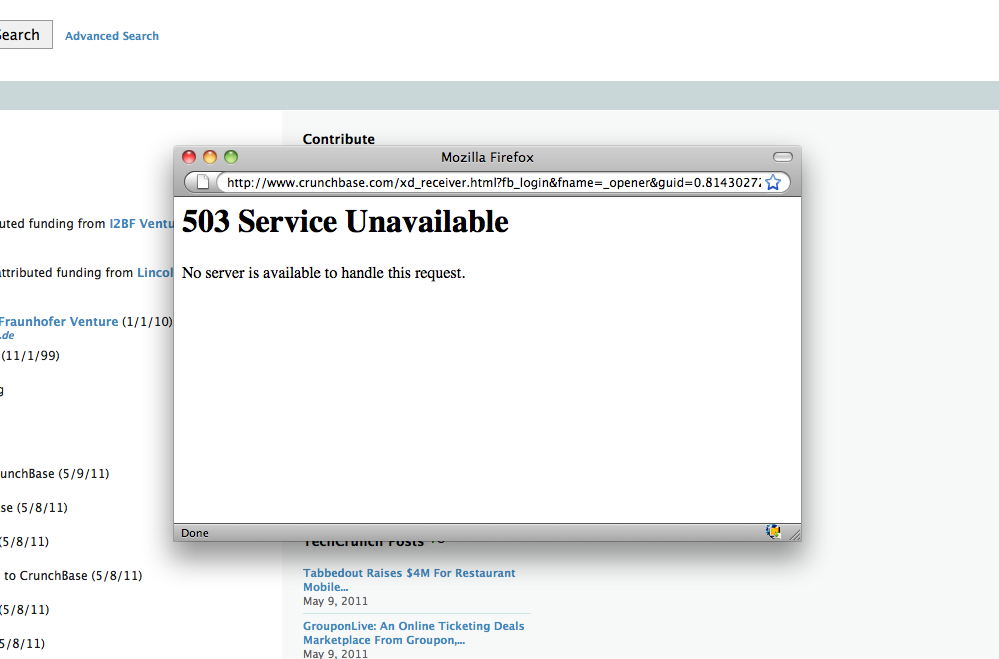Zoom the popup using the green button
This screenshot has height=659, width=999.
pos(231,157)
